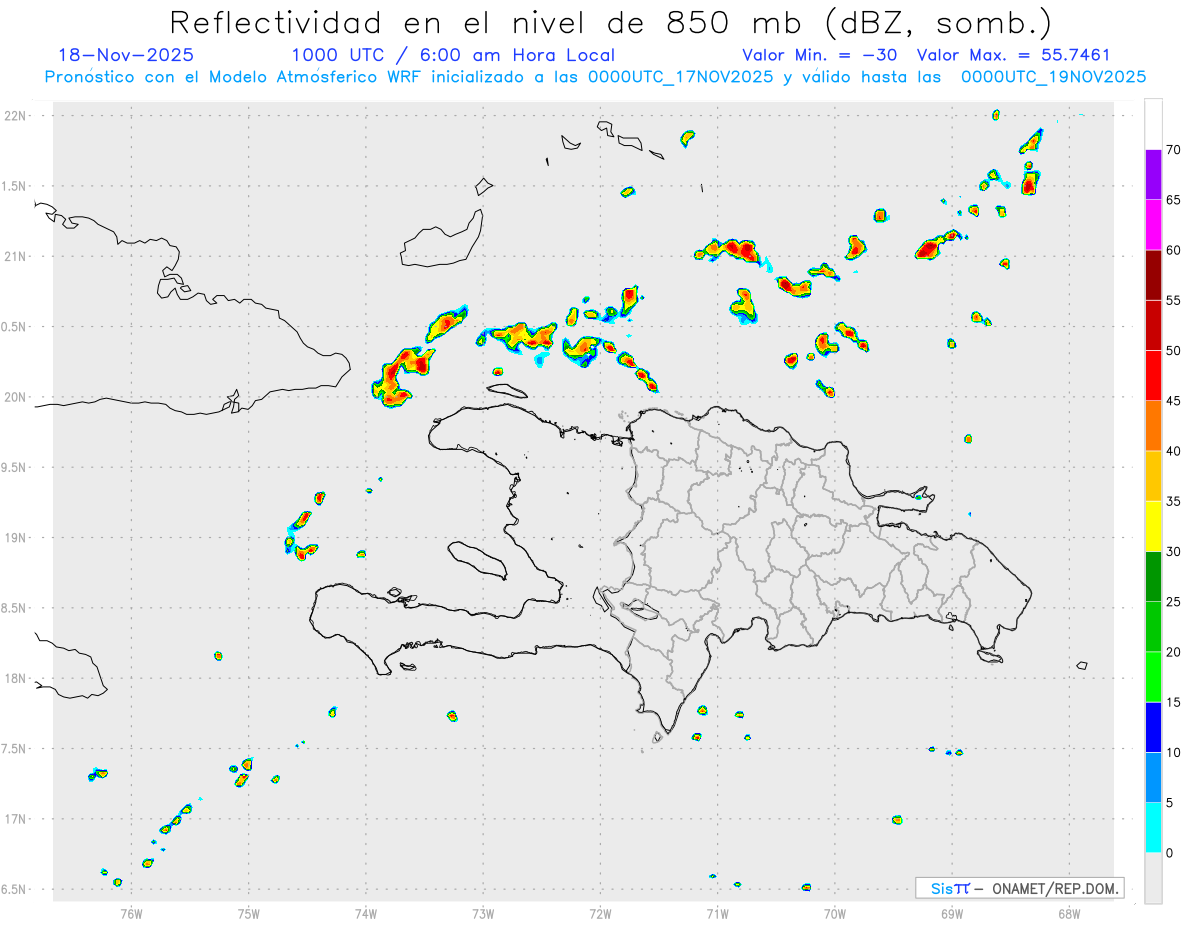Click the light blue 5-10 dBZ band

pos(1153,777)
